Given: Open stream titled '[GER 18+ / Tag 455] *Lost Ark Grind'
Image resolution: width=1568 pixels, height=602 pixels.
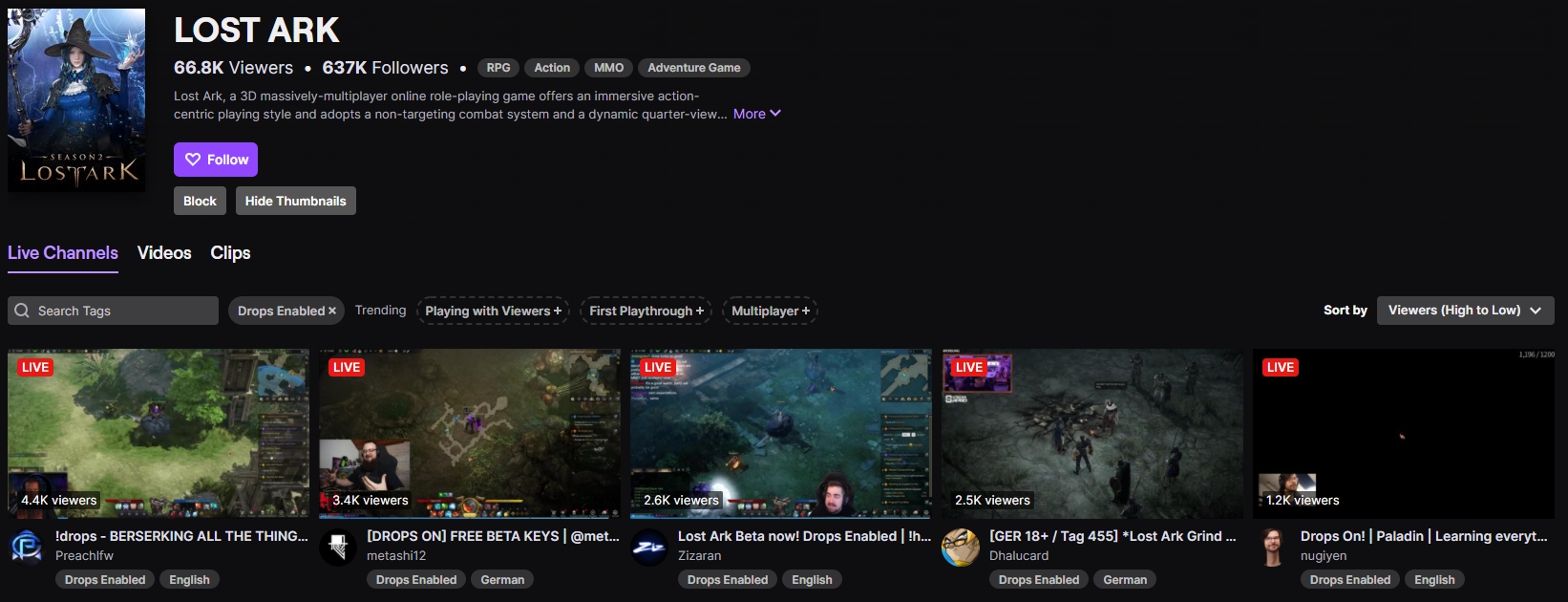Looking at the screenshot, I should tap(1112, 536).
